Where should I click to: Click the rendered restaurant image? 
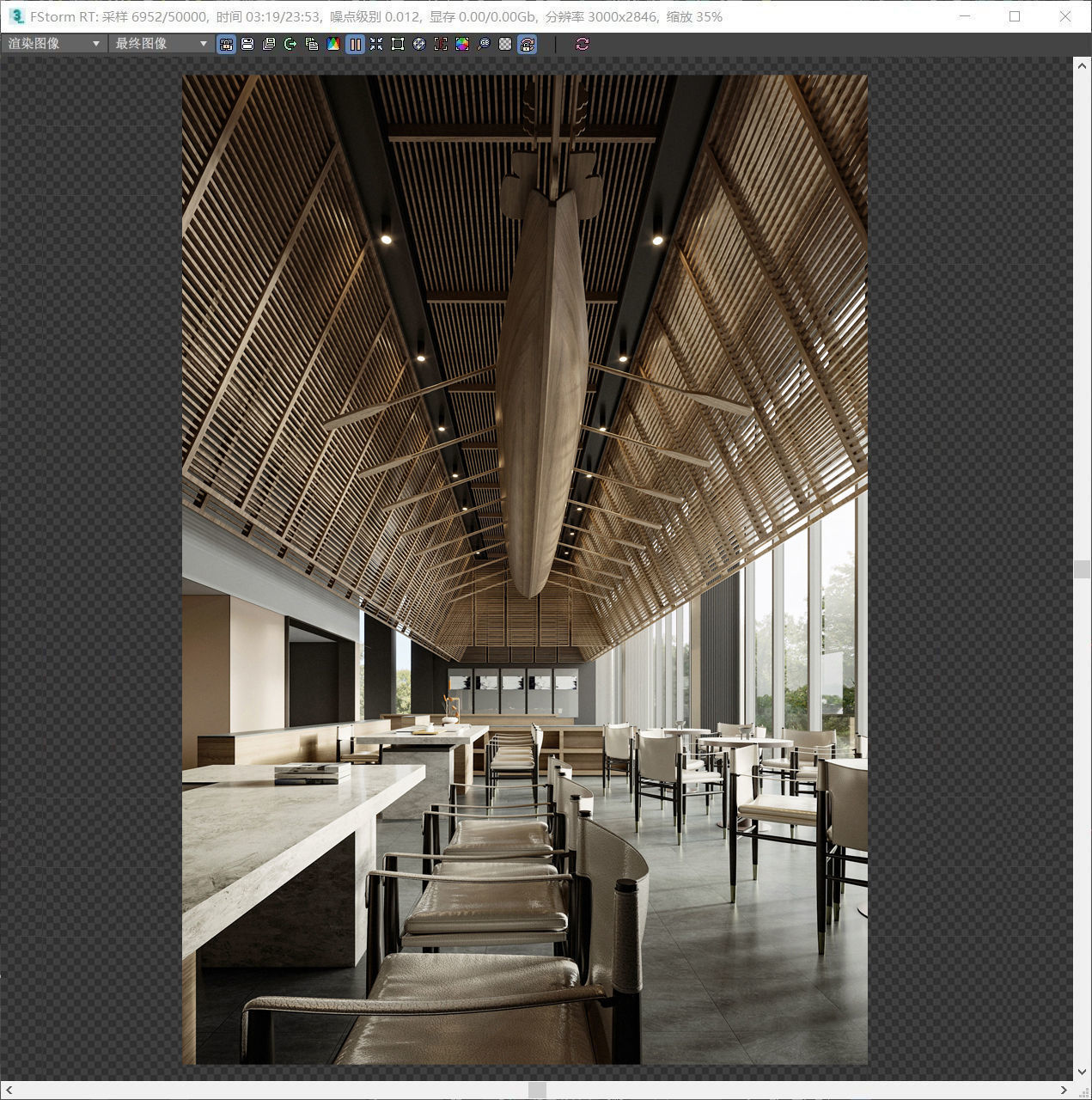pos(525,569)
